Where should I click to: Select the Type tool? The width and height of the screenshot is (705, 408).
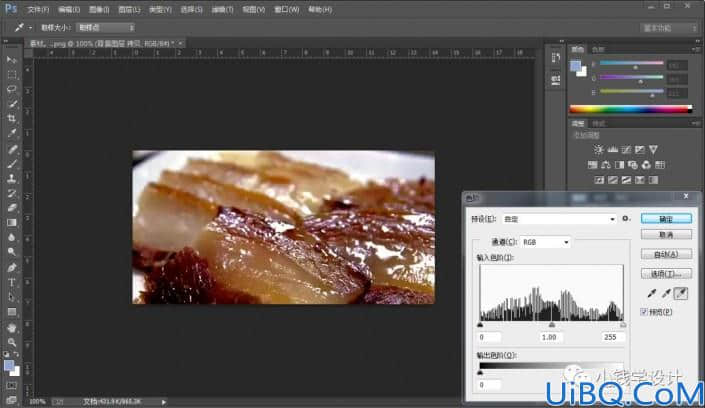coord(12,282)
